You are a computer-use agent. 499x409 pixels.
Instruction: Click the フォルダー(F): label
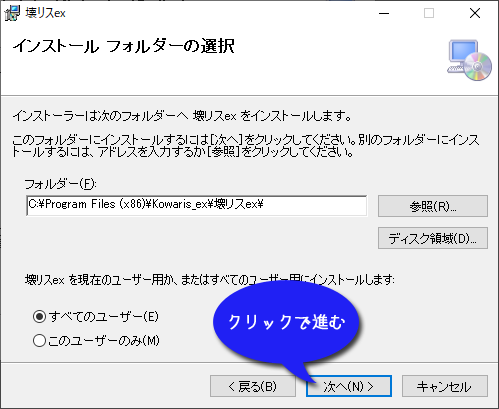pyautogui.click(x=60, y=184)
